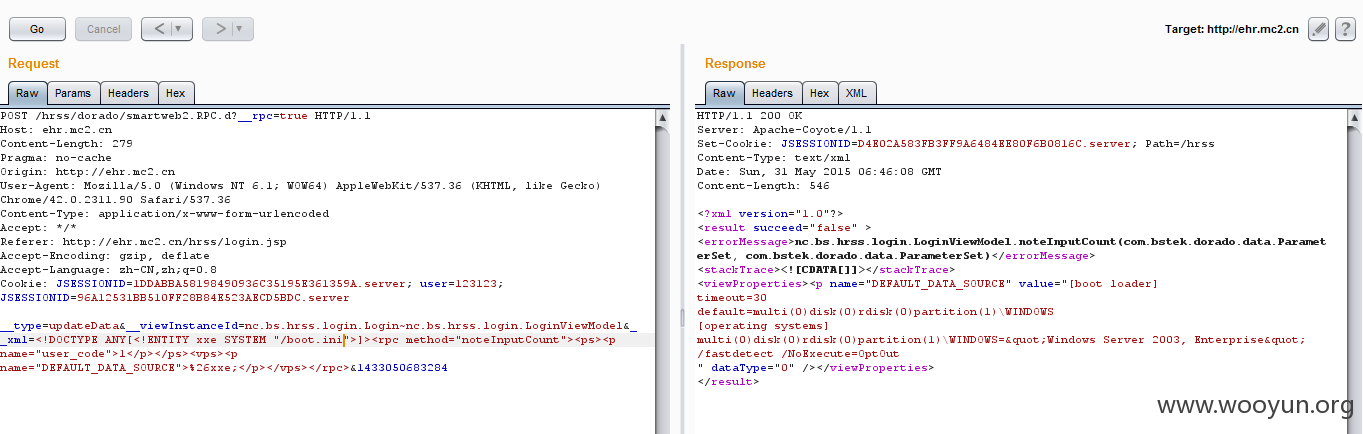Image resolution: width=1363 pixels, height=434 pixels.
Task: Click the errorMessage noteInputCount line
Action: click(1012, 241)
